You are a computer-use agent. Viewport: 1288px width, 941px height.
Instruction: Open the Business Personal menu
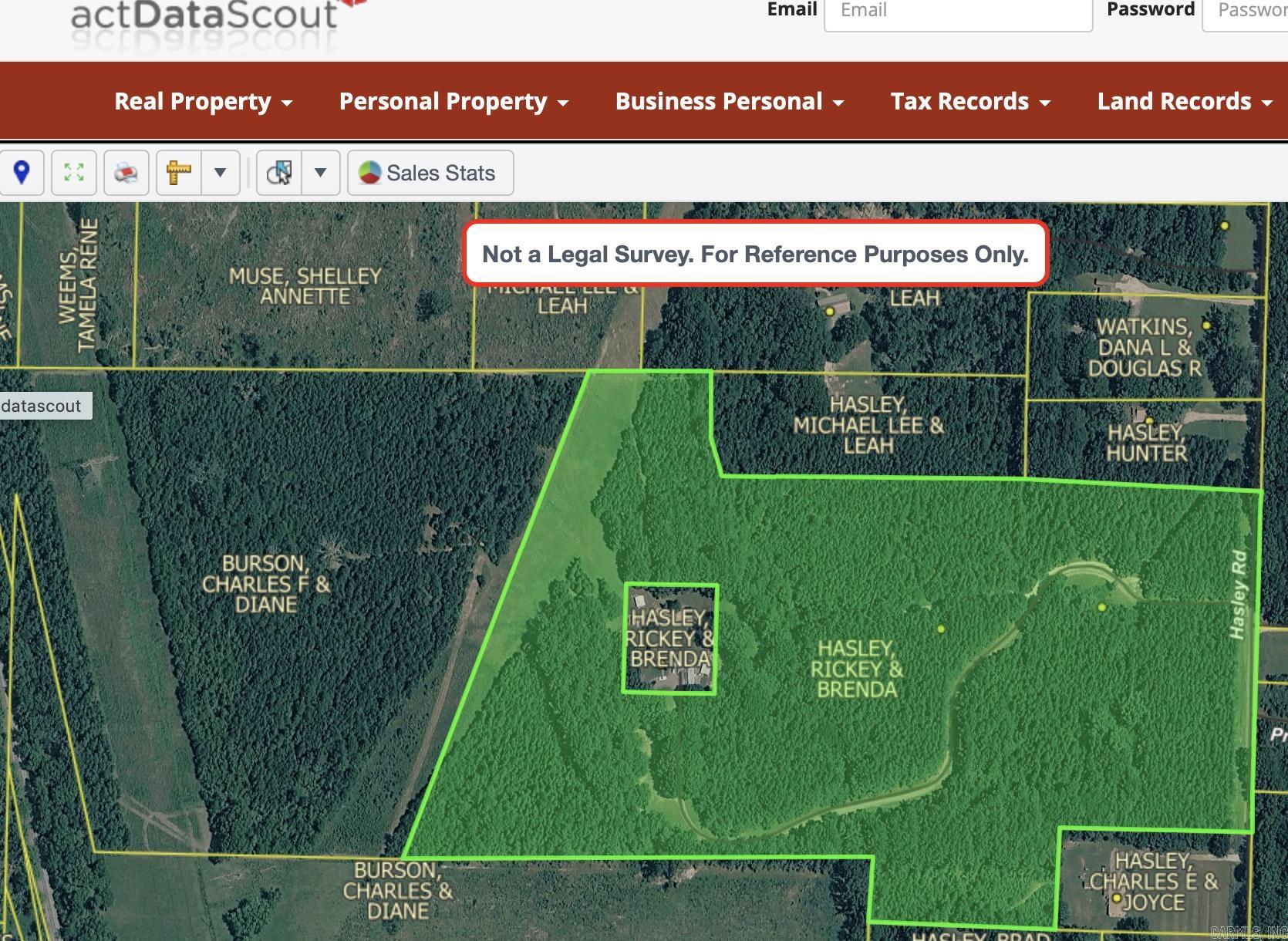tap(730, 101)
